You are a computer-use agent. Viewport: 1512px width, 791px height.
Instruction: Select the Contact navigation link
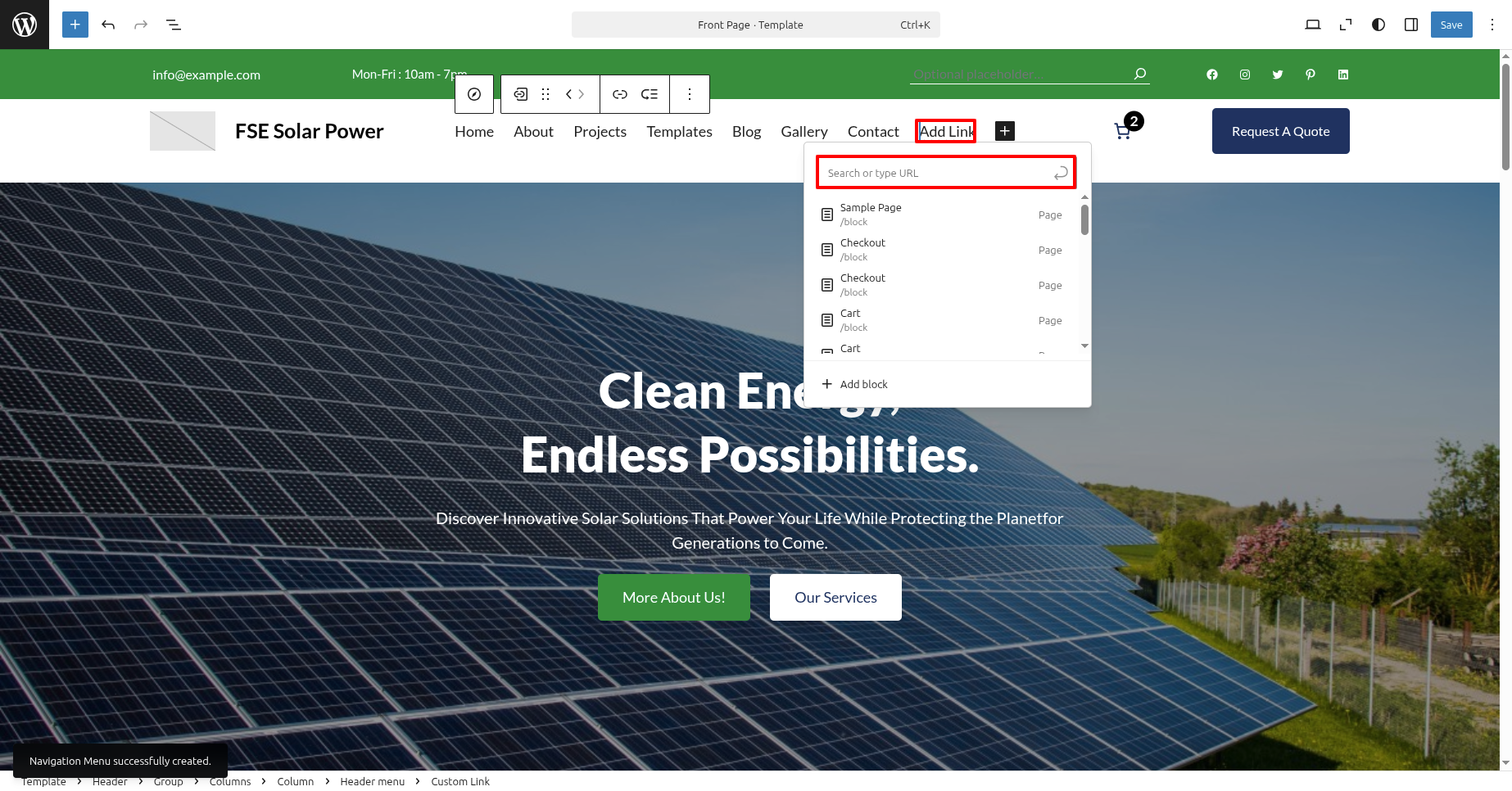coord(873,132)
